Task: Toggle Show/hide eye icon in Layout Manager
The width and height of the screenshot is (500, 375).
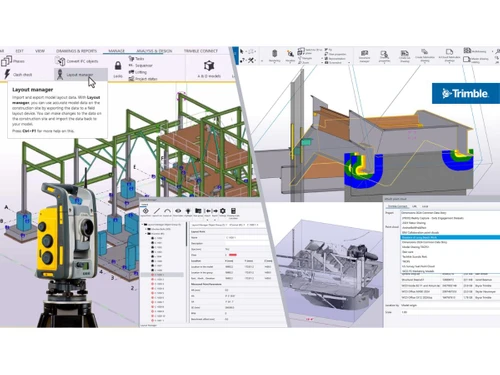Action: [178, 211]
